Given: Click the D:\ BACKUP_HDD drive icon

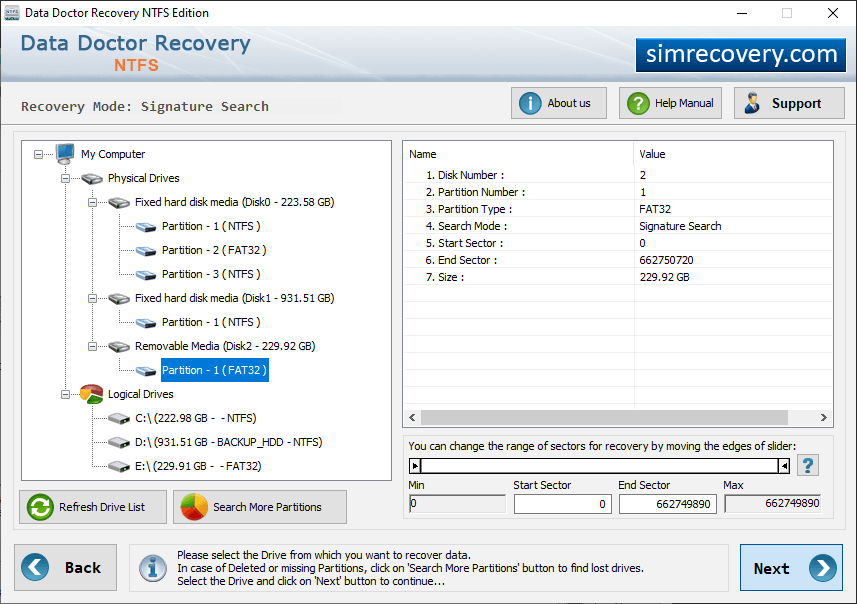Looking at the screenshot, I should (119, 443).
